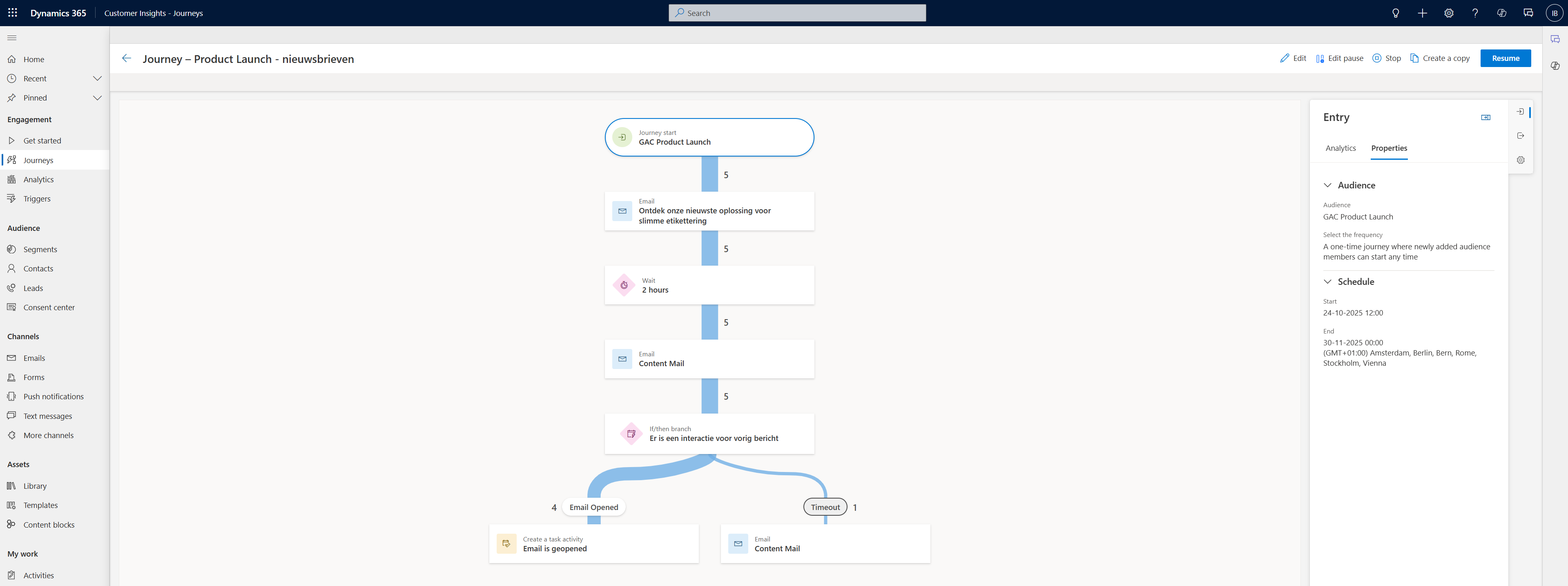
Task: Collapse the Audience section in Entry panel
Action: pyautogui.click(x=1327, y=185)
